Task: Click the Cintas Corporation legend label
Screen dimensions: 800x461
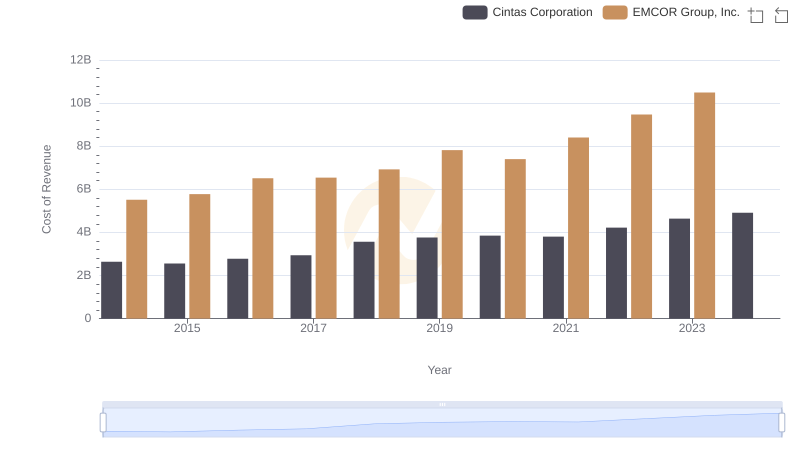Action: [542, 12]
